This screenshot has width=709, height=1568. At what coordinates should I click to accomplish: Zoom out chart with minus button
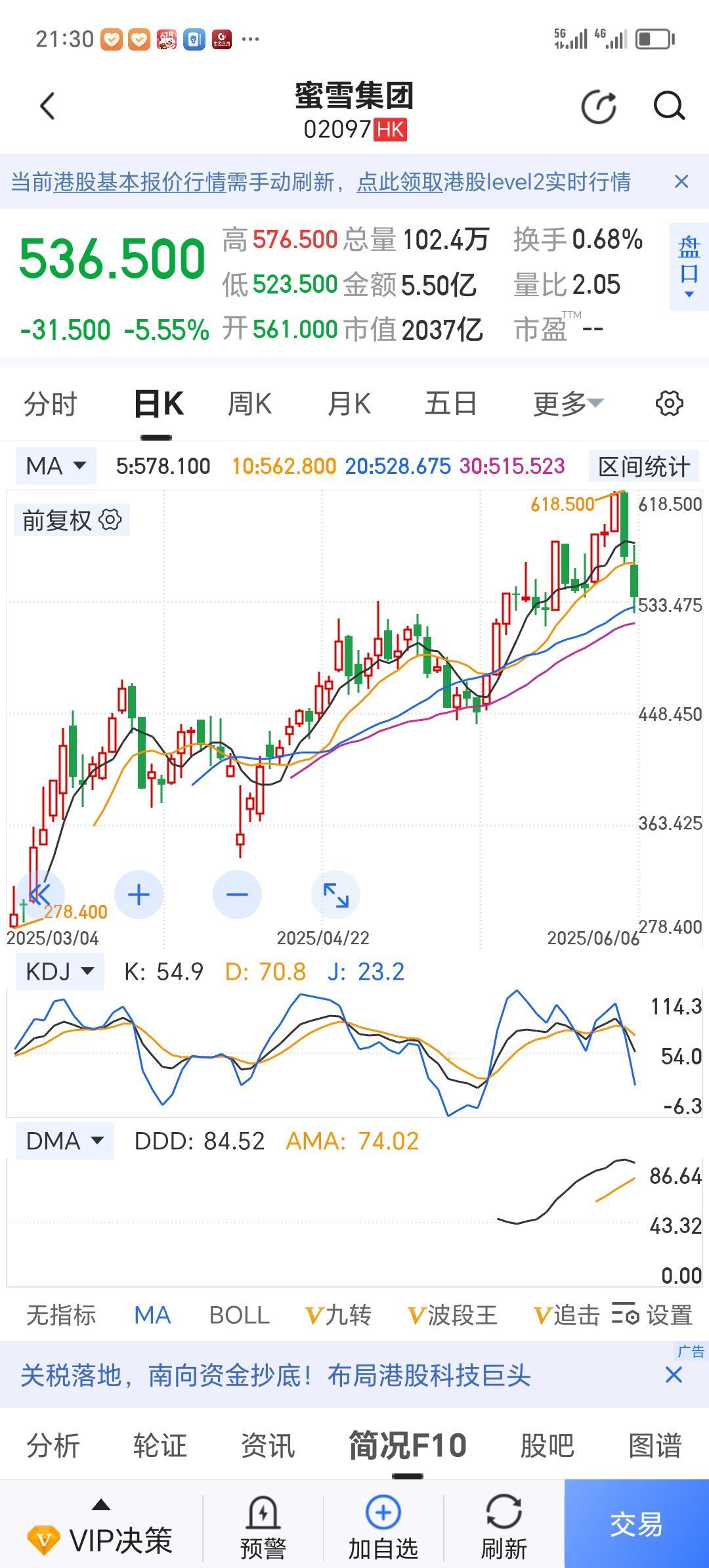(x=237, y=894)
